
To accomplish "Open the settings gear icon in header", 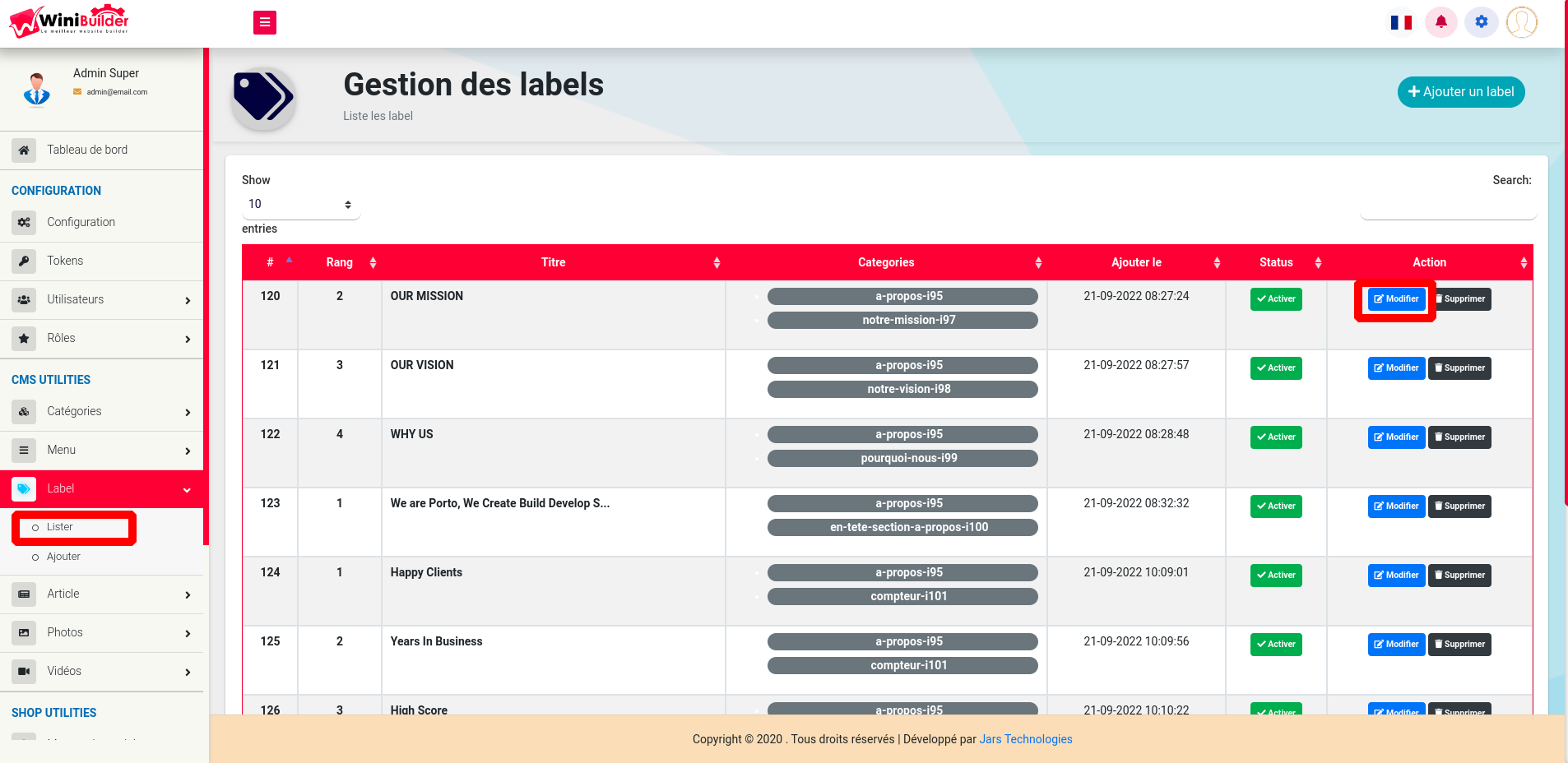I will point(1482,22).
